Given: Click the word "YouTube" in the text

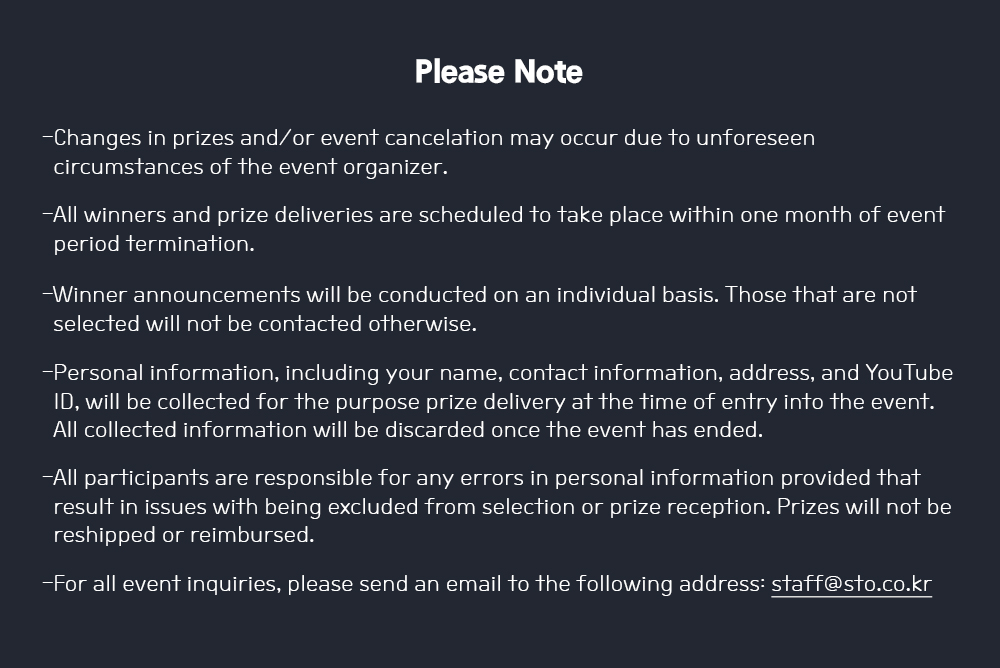Looking at the screenshot, I should tap(909, 373).
